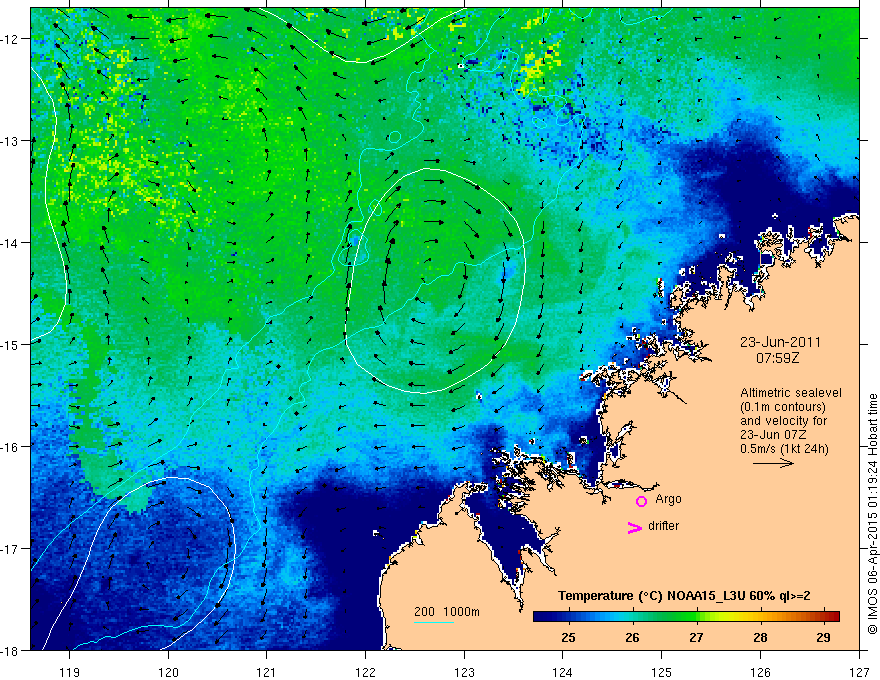Viewport: 880px width, 680px height.
Task: Click the 'Altimetric sealevel' caption line
Action: [791, 393]
